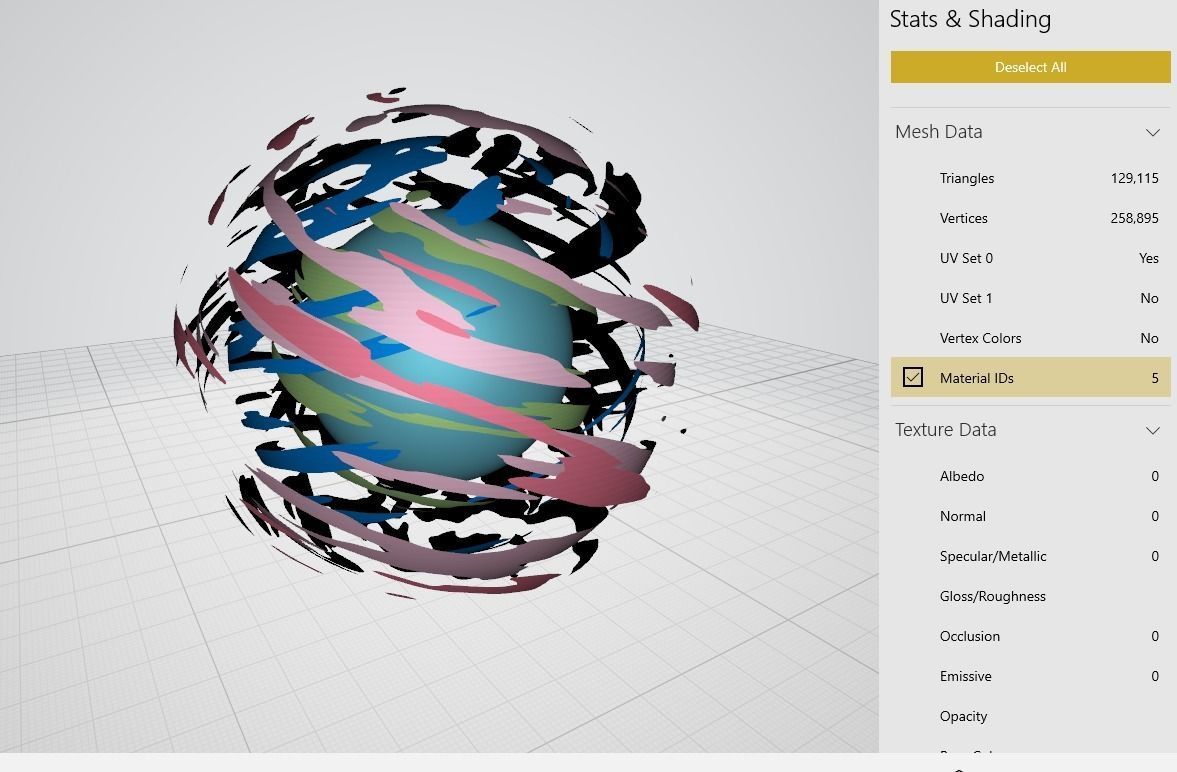Select the Triangles row
The image size is (1177, 772).
coord(1030,178)
